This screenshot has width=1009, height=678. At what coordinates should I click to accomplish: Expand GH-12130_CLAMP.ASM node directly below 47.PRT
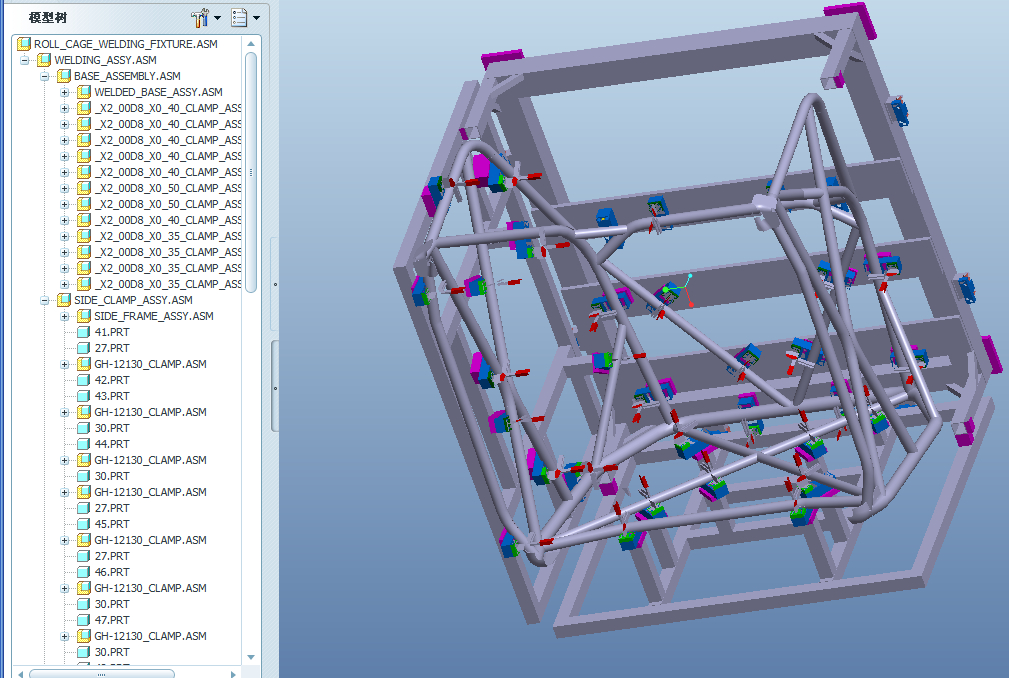tap(64, 636)
